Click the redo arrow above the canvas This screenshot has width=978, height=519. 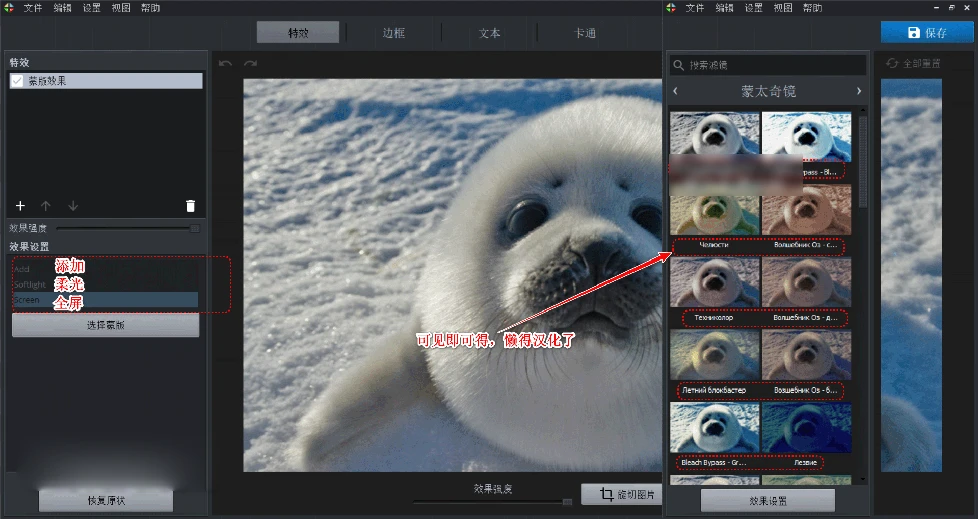coord(250,64)
